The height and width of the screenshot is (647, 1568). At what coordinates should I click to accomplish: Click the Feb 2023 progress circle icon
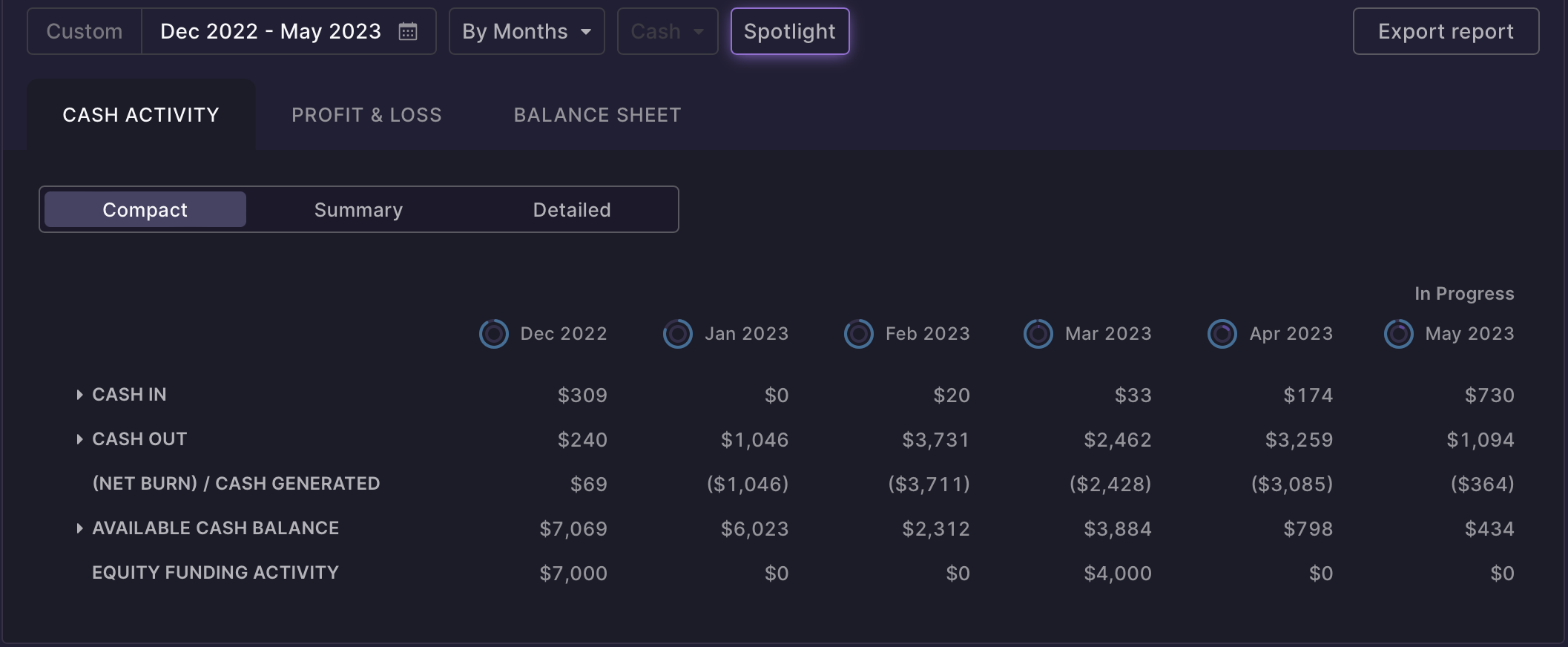pyautogui.click(x=858, y=334)
